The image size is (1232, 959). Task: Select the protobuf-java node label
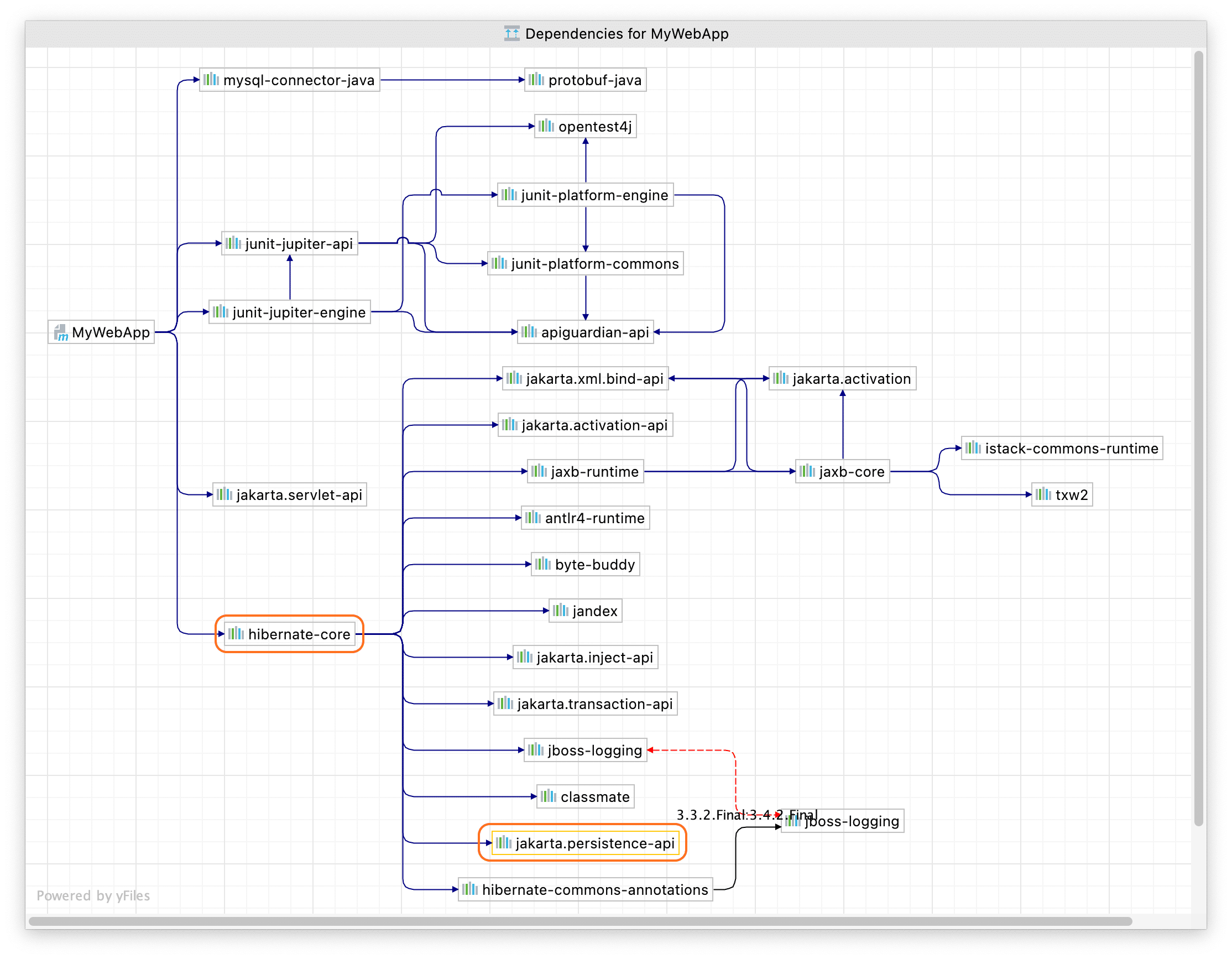(595, 80)
